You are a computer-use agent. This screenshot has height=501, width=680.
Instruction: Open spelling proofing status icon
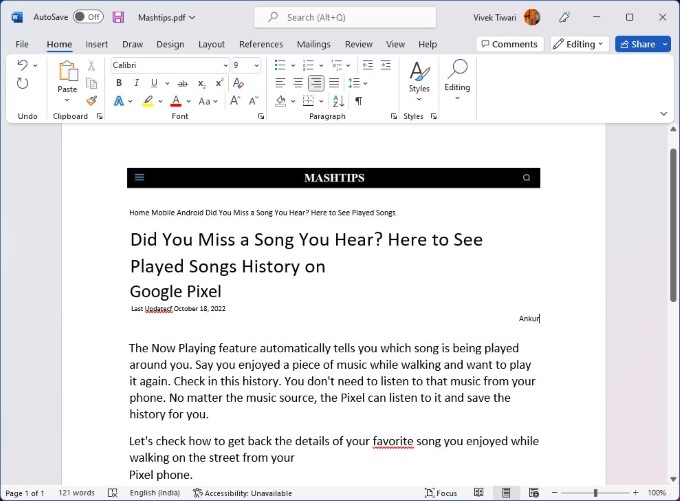(x=113, y=493)
